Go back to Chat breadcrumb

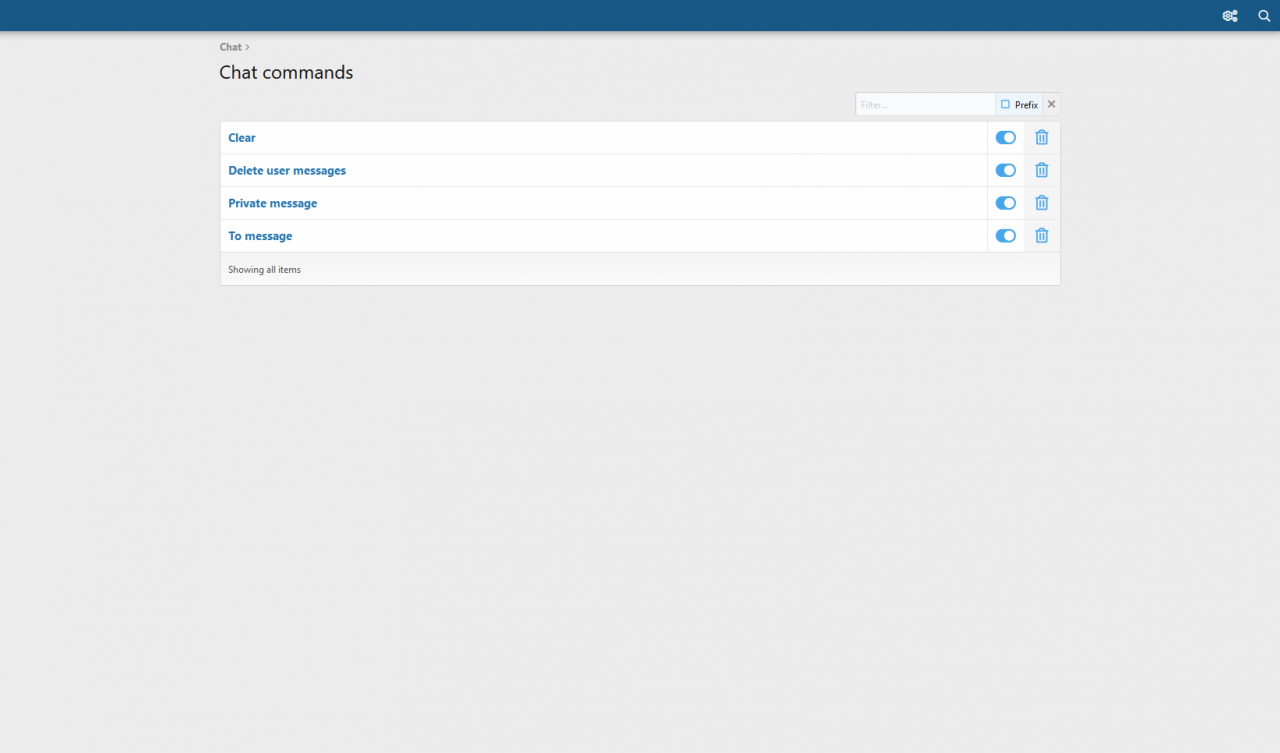point(230,47)
